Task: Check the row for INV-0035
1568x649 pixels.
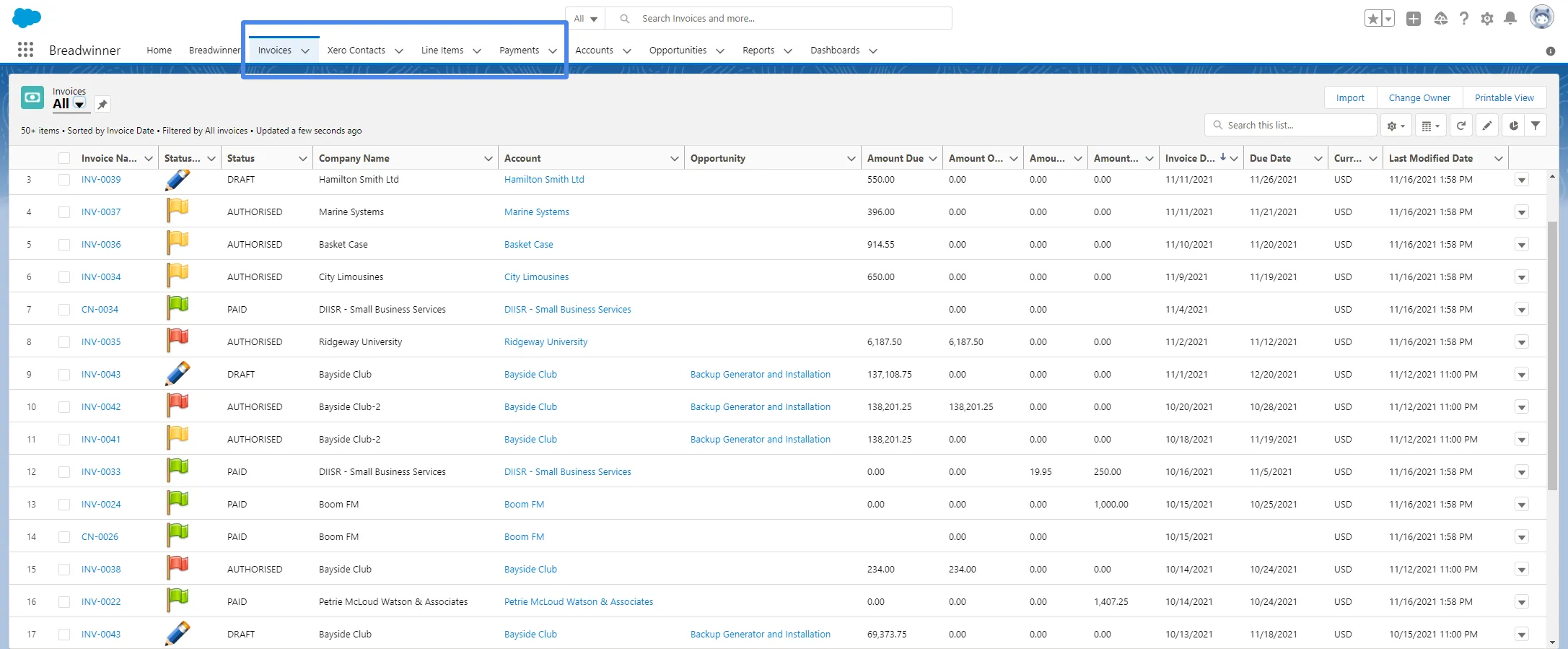Action: 64,342
